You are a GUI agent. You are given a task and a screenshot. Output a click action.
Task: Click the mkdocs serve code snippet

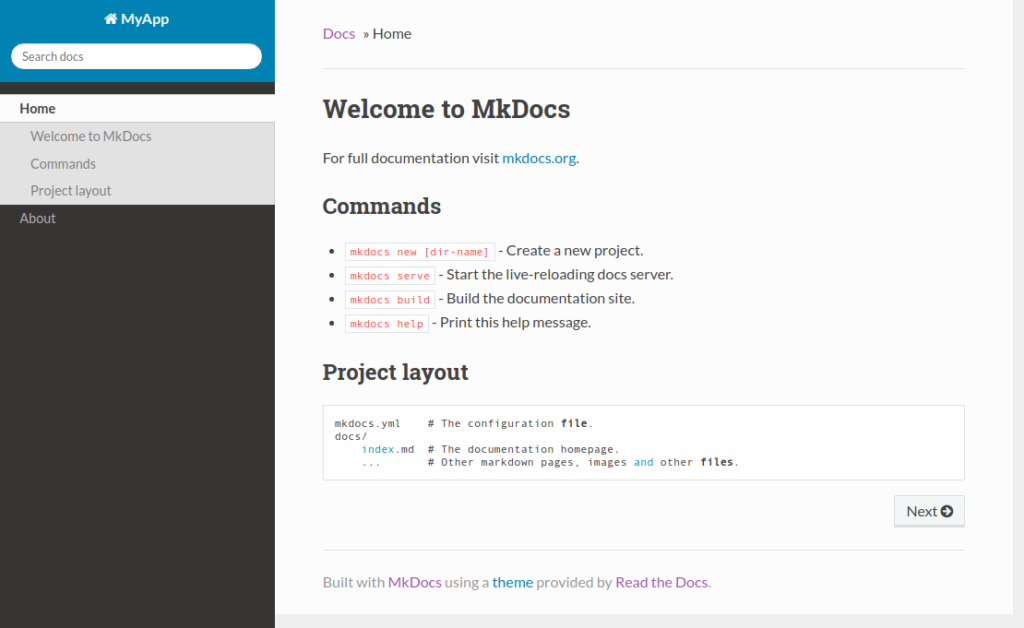pos(390,275)
